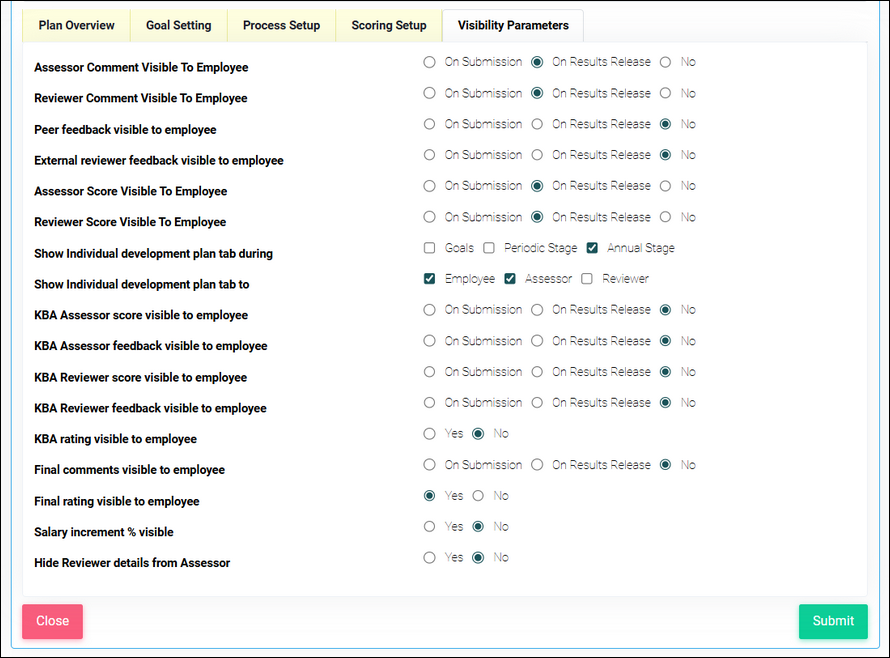Open the Plan Overview tab

point(76,25)
